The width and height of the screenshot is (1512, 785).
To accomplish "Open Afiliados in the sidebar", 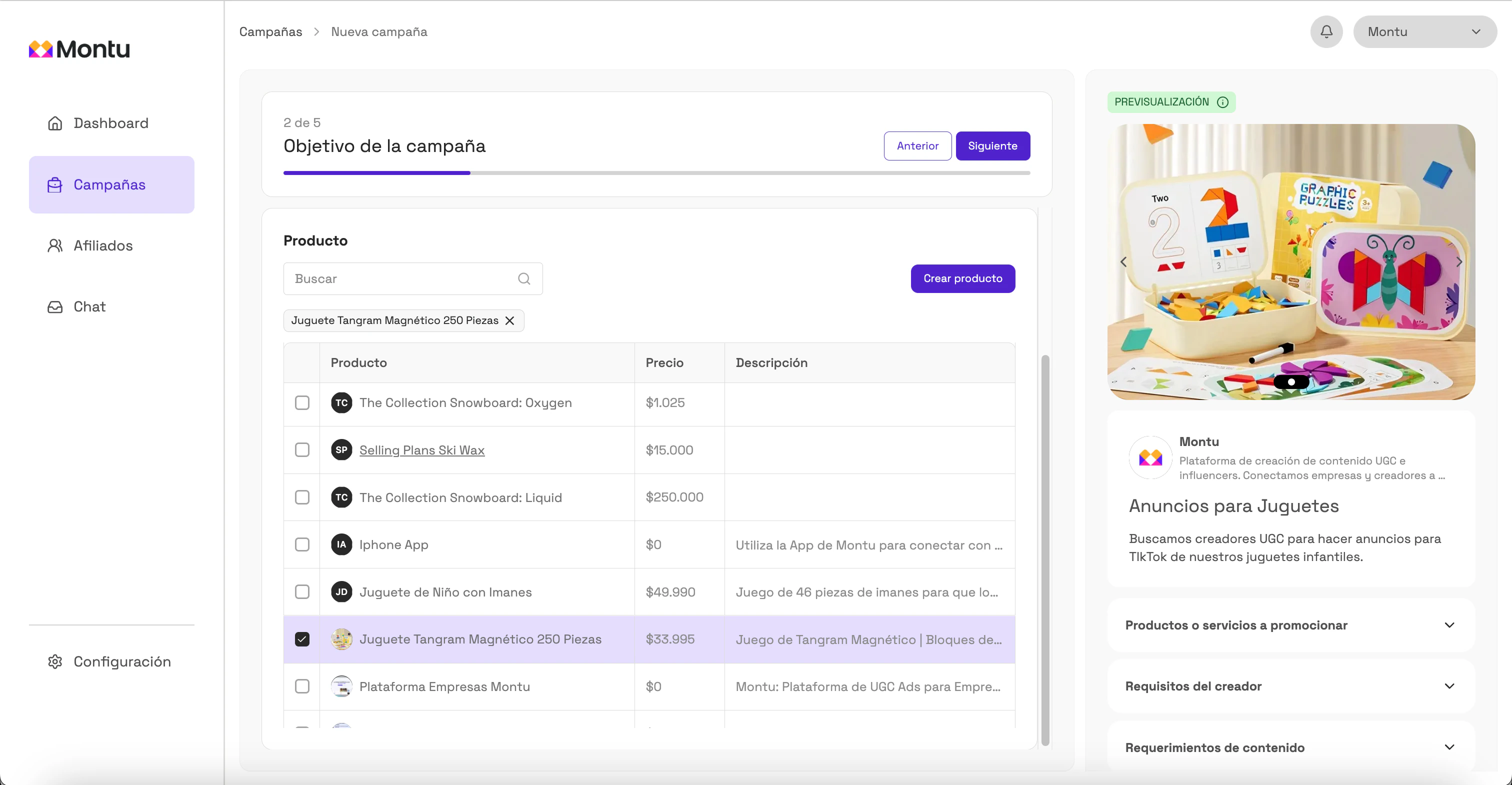I will [111, 245].
